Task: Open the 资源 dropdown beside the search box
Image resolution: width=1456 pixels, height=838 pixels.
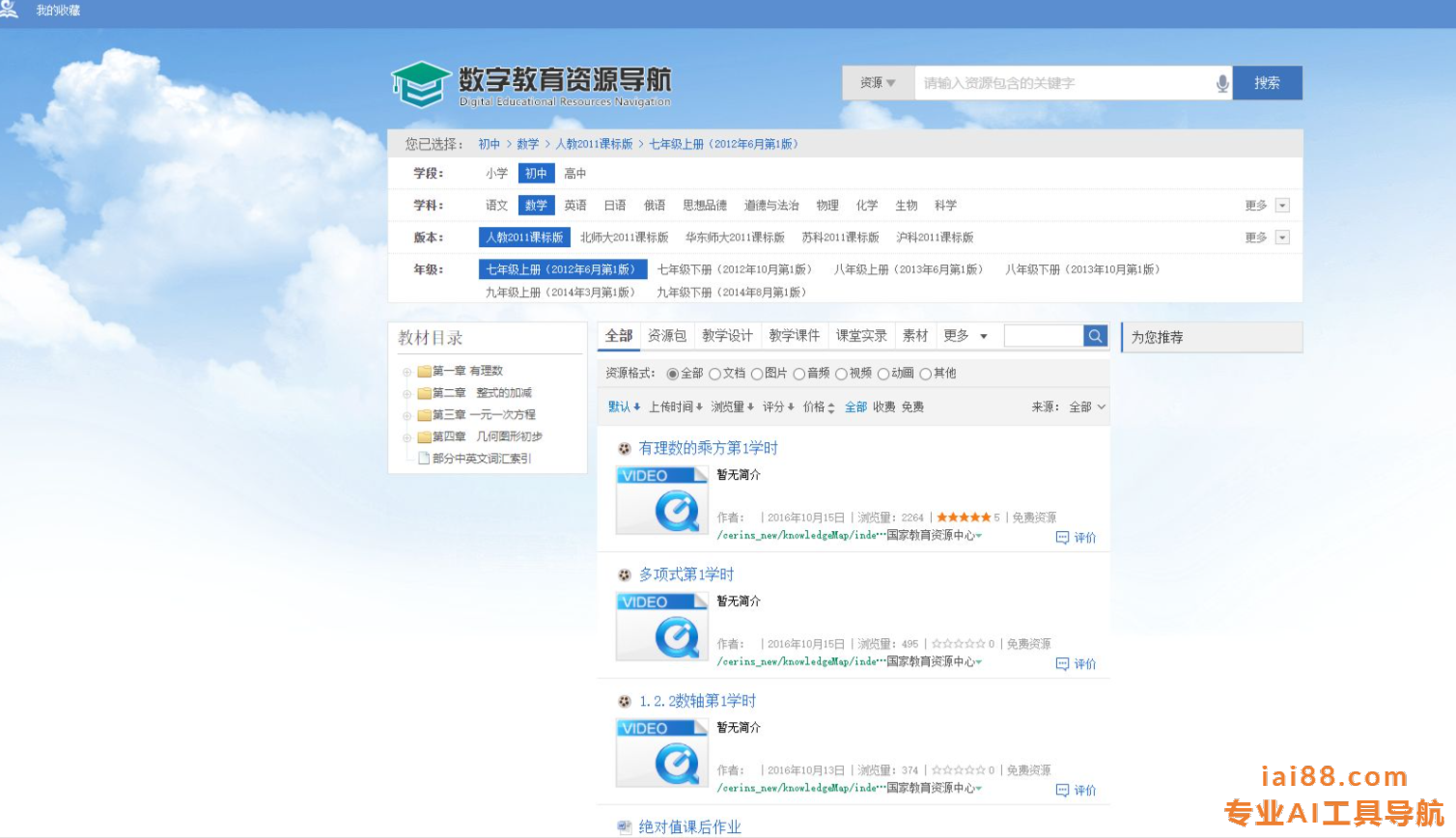Action: (878, 83)
